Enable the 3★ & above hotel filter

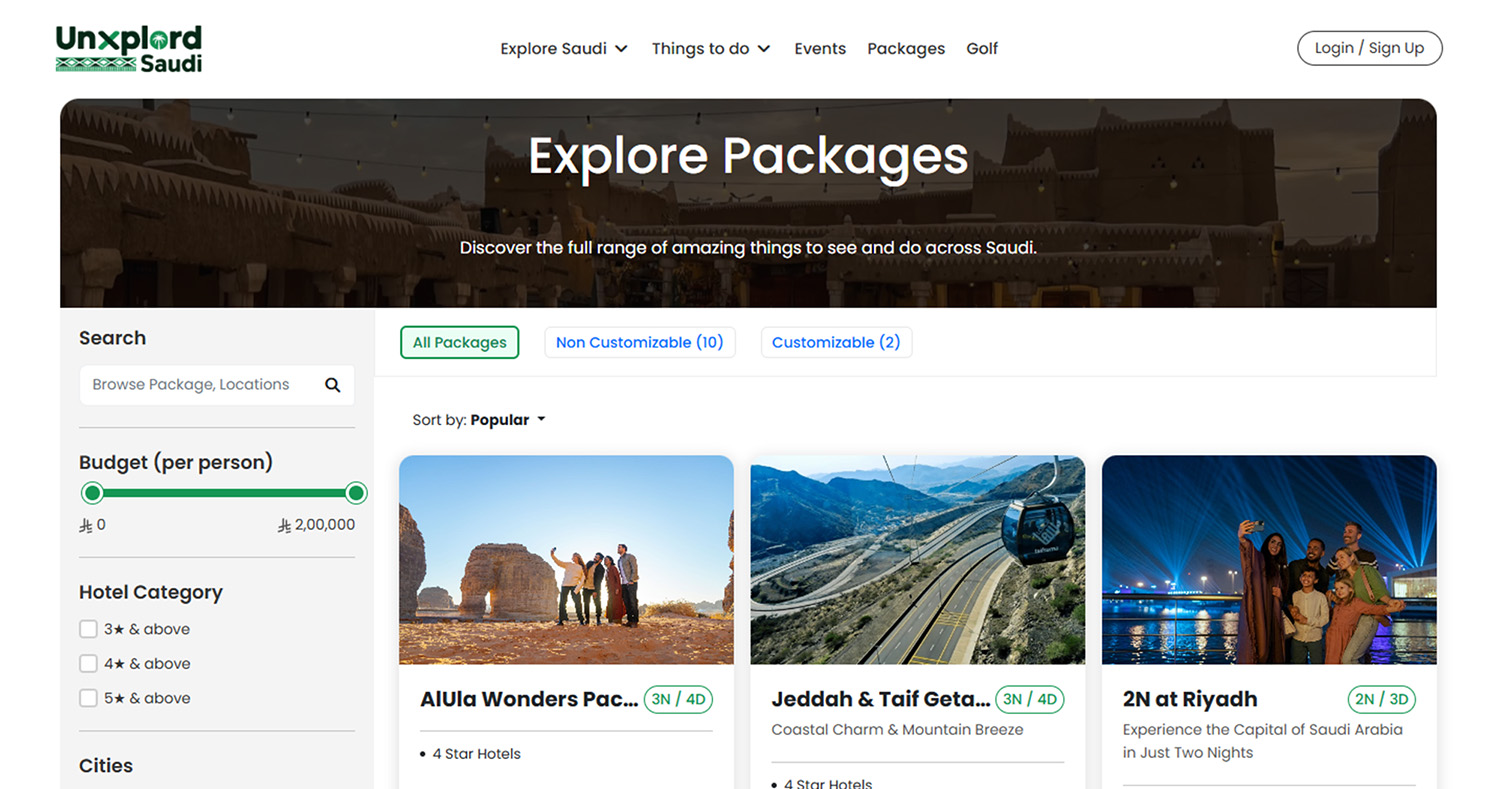pos(88,629)
